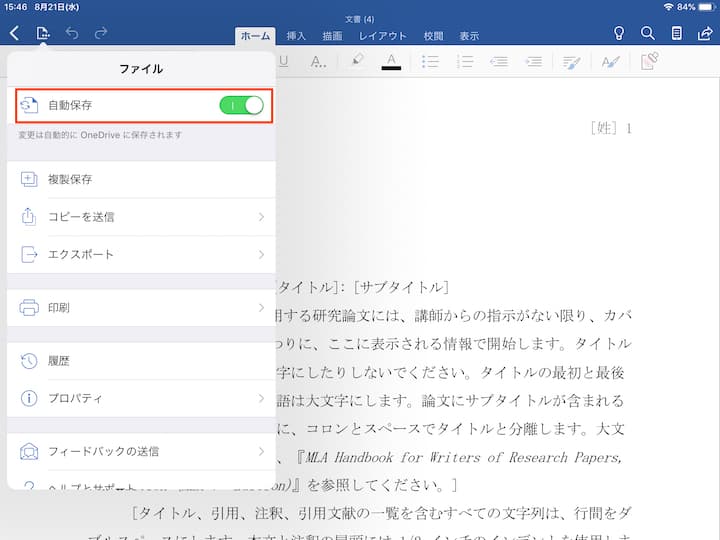
Task: Open the File menu icon
Action: click(43, 33)
